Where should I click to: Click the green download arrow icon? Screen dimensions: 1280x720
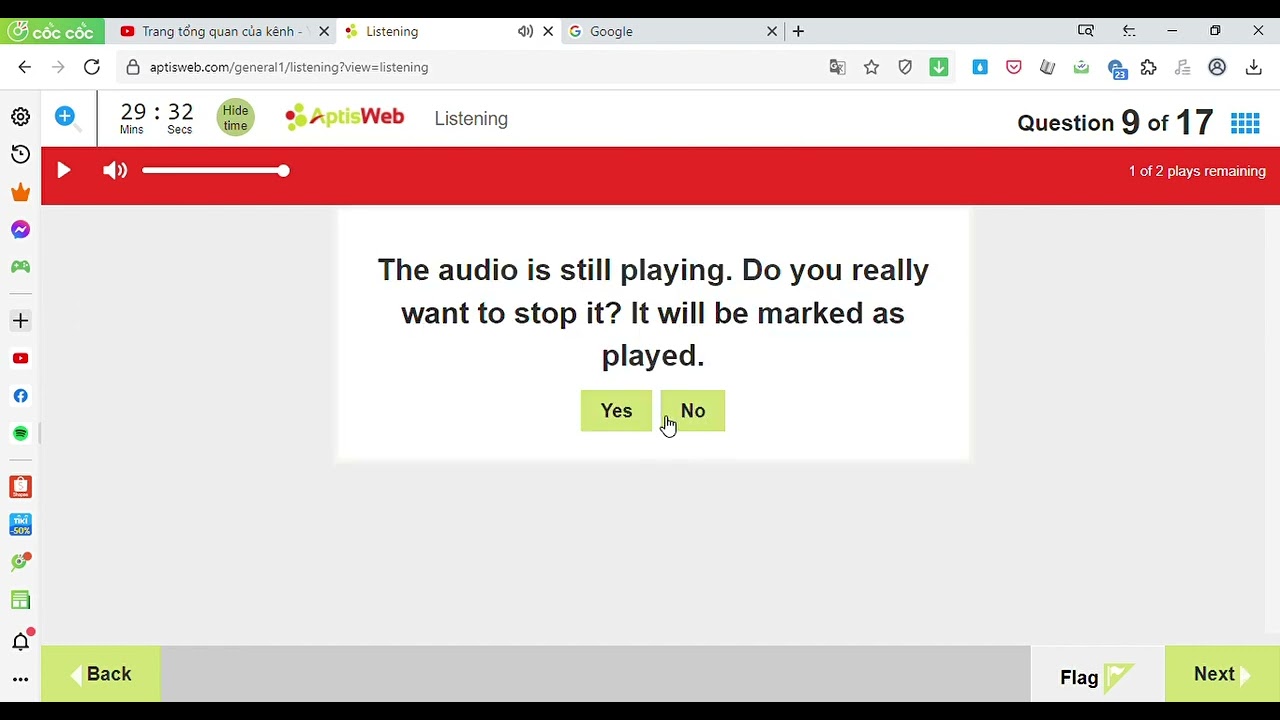939,67
